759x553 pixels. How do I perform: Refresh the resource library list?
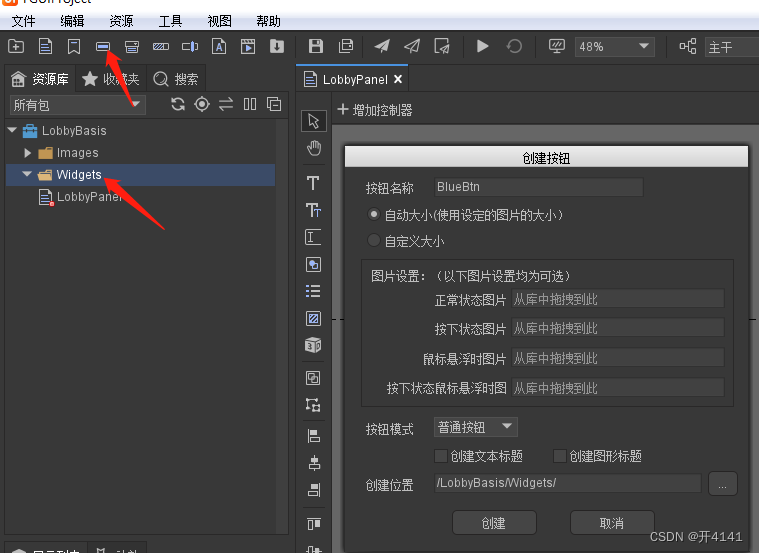click(178, 104)
